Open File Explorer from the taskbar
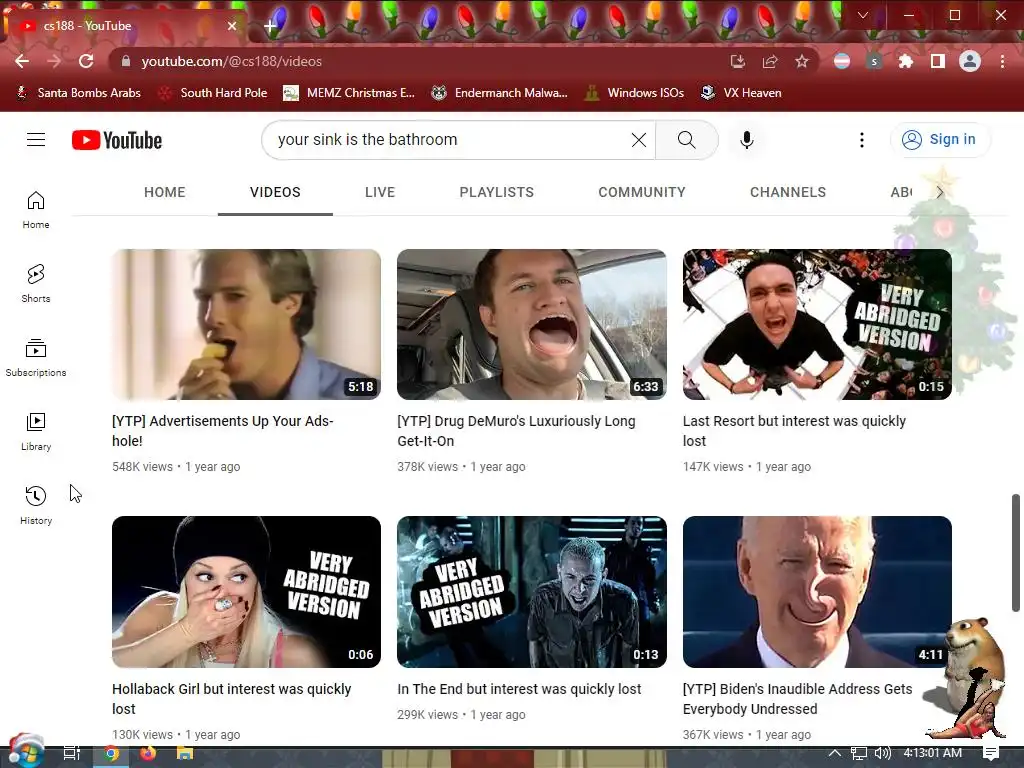1024x768 pixels. click(185, 753)
